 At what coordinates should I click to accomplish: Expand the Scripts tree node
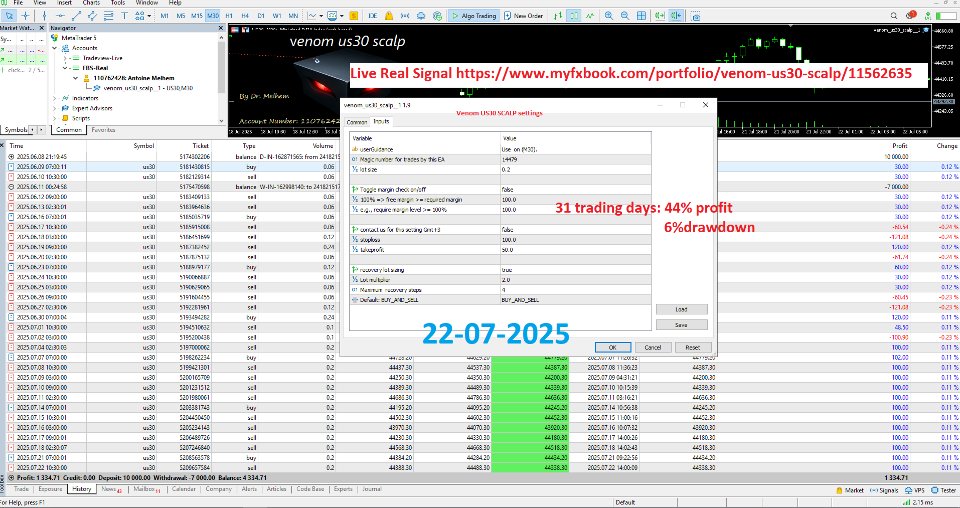tap(55, 118)
